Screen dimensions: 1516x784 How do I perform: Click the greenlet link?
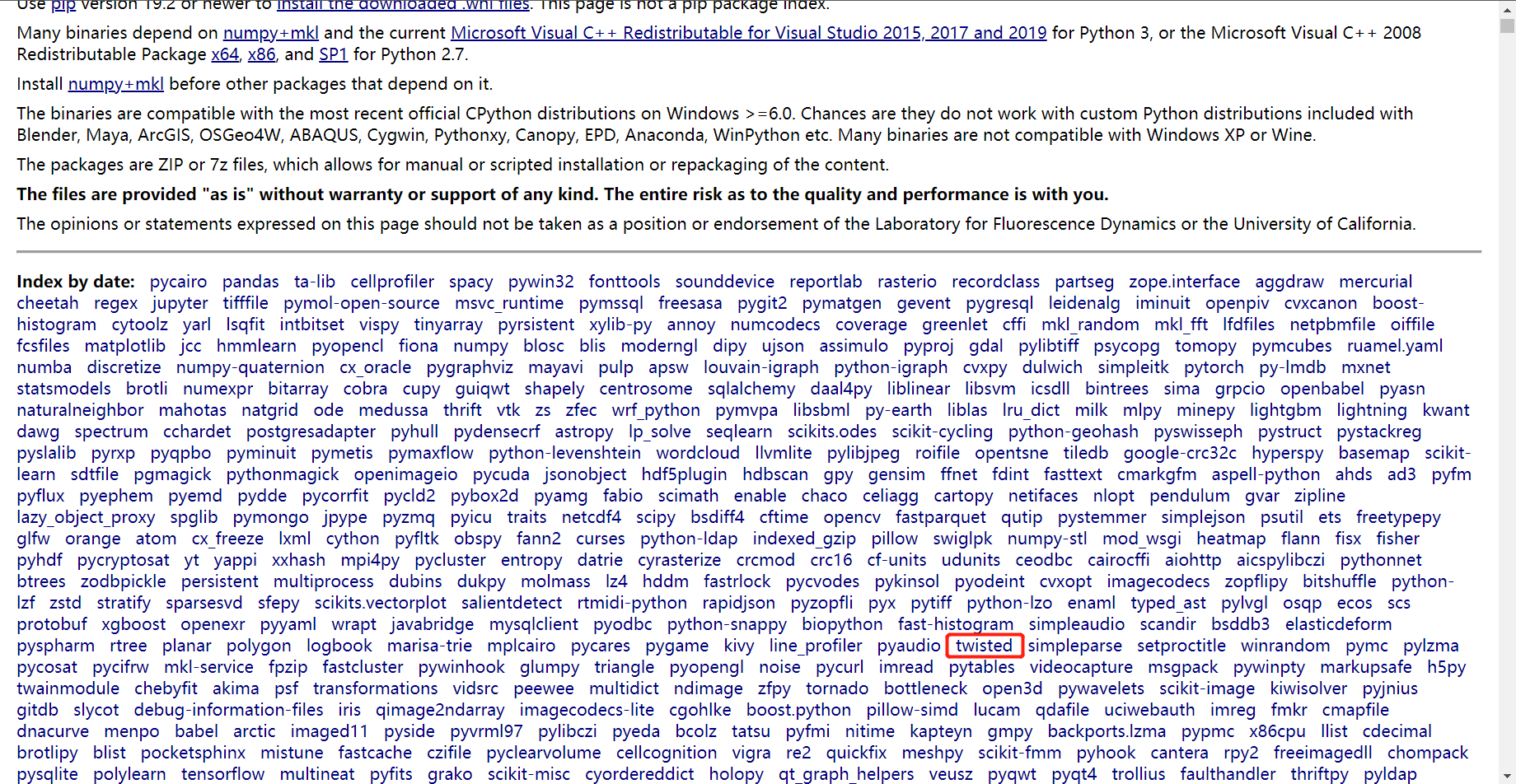point(955,324)
